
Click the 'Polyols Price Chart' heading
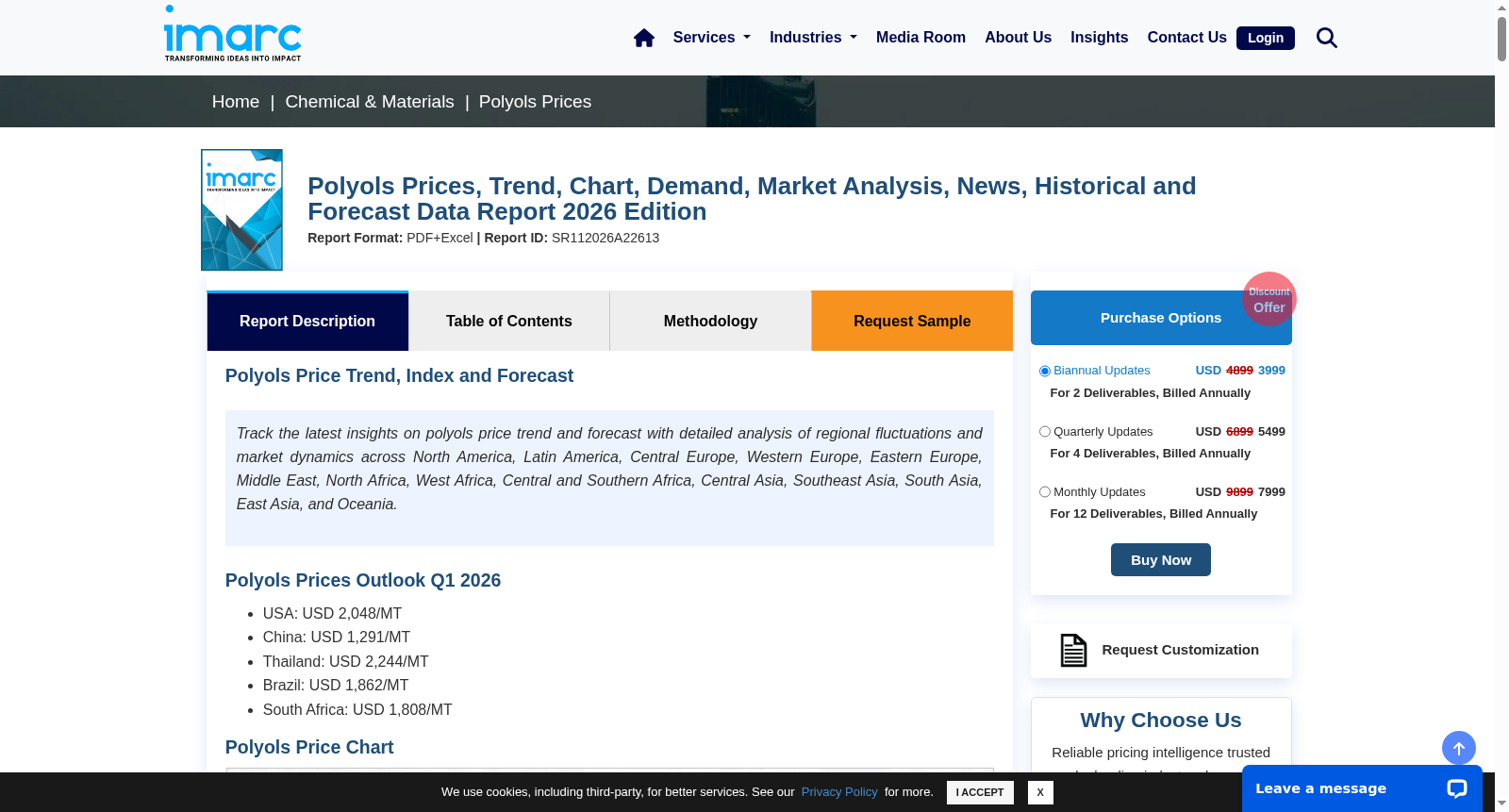[309, 748]
